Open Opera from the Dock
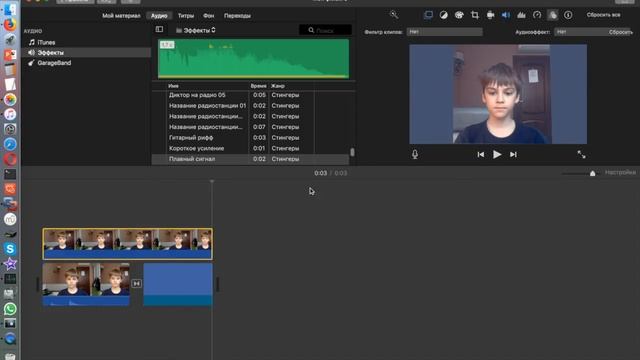Image resolution: width=640 pixels, height=360 pixels. tap(10, 159)
